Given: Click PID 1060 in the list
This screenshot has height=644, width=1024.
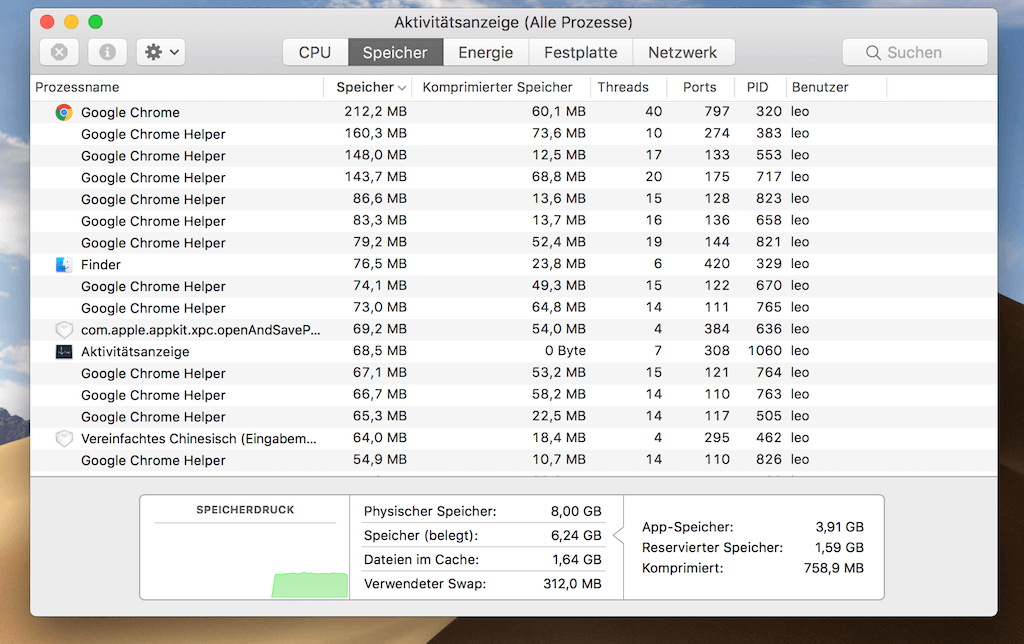Looking at the screenshot, I should 765,351.
